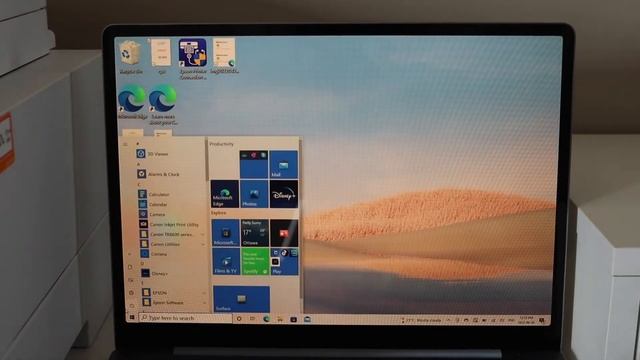Viewport: 640px width, 360px height.
Task: Open Settings gear in the Start left rail
Action: point(131,293)
